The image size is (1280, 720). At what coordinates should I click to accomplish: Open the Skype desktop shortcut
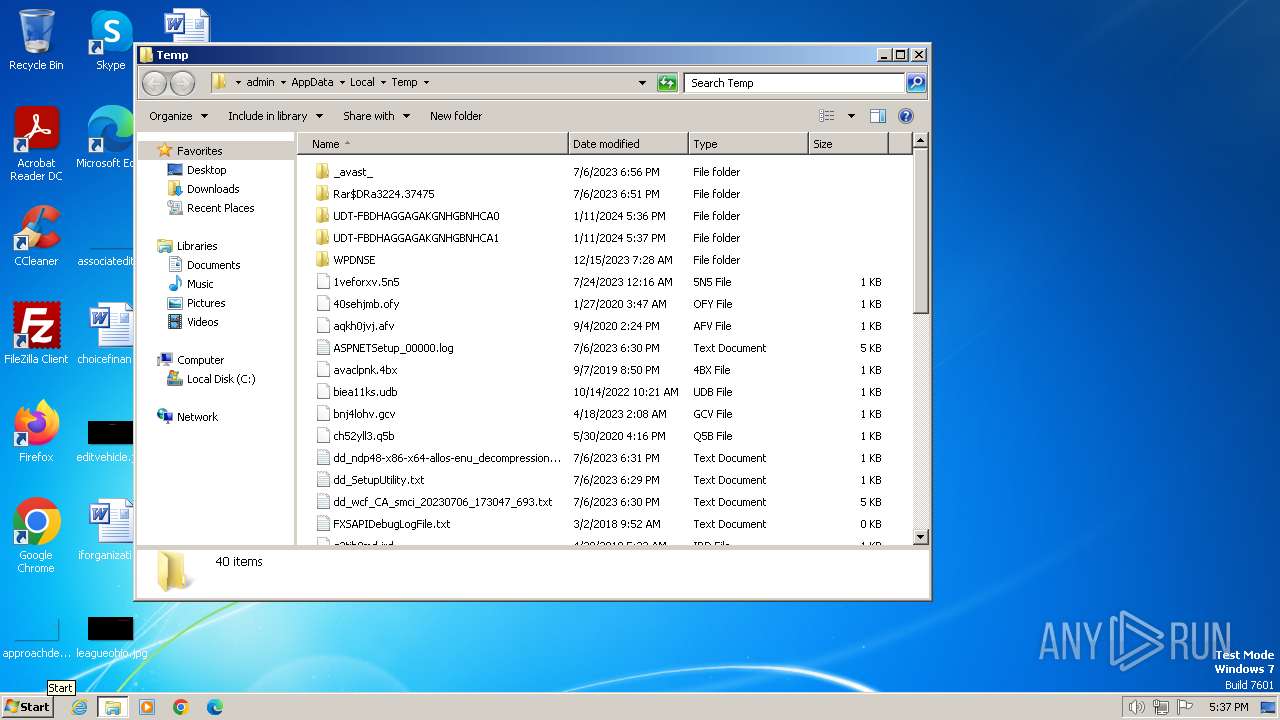pyautogui.click(x=110, y=40)
